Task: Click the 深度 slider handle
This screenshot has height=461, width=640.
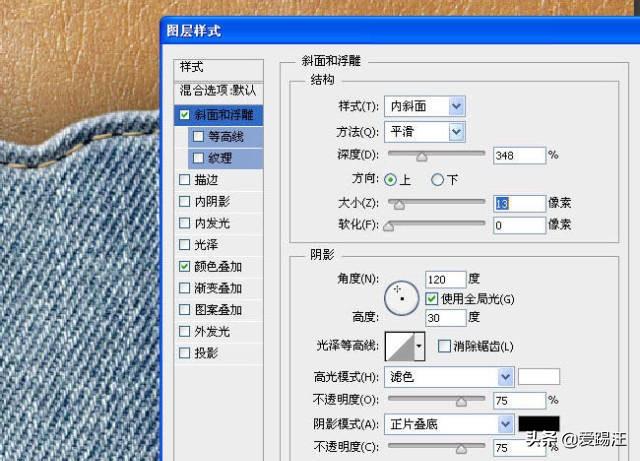Action: [x=422, y=156]
